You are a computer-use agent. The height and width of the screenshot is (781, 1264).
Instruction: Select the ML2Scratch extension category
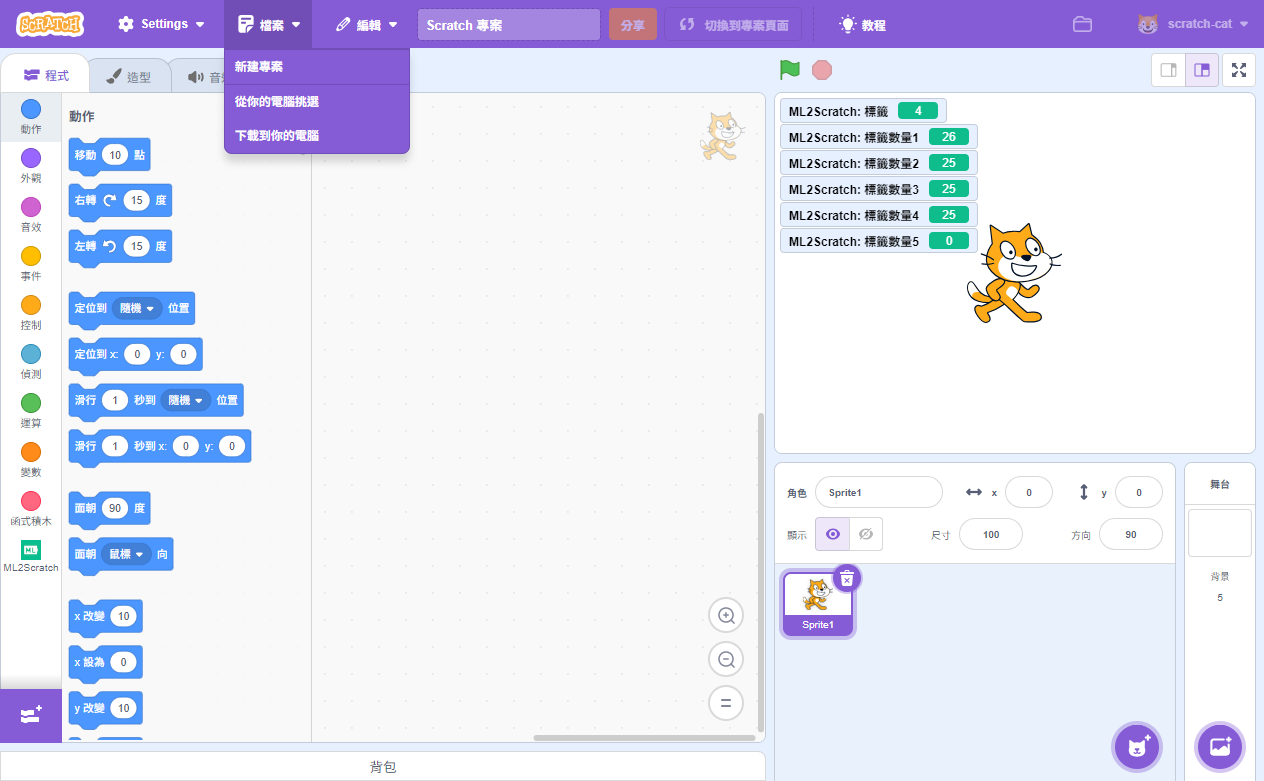(x=31, y=558)
